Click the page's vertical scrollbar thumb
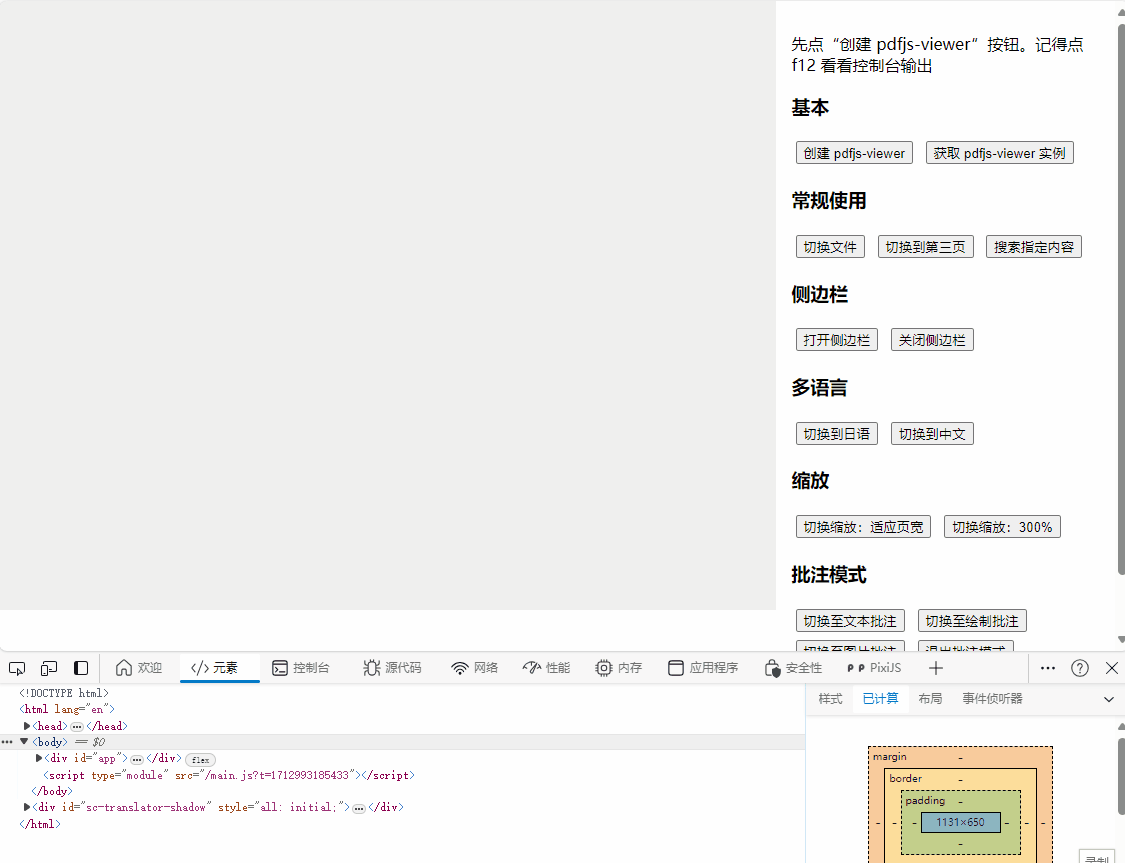The height and width of the screenshot is (863, 1125). 1121,300
